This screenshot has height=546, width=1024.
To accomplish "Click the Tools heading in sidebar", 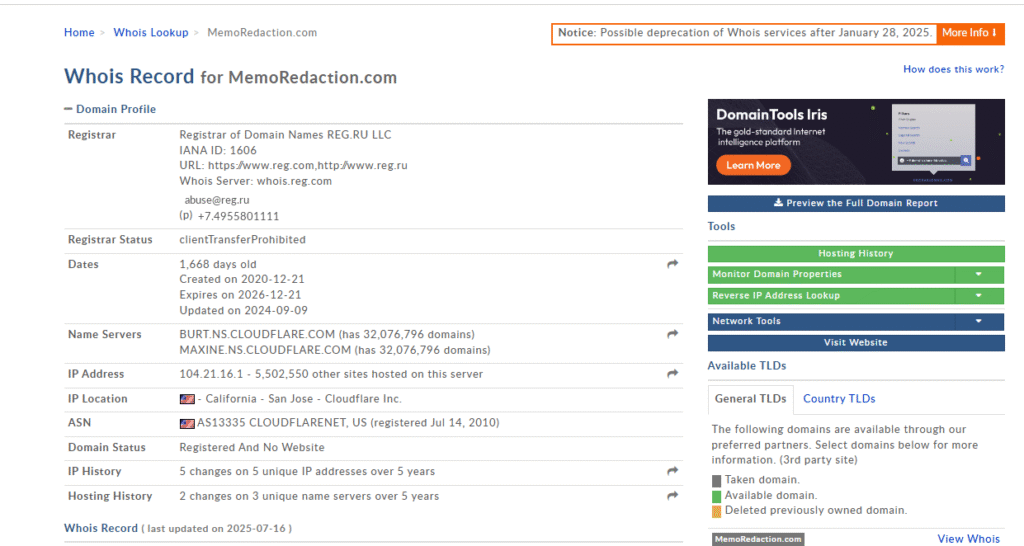I will coord(722,226).
